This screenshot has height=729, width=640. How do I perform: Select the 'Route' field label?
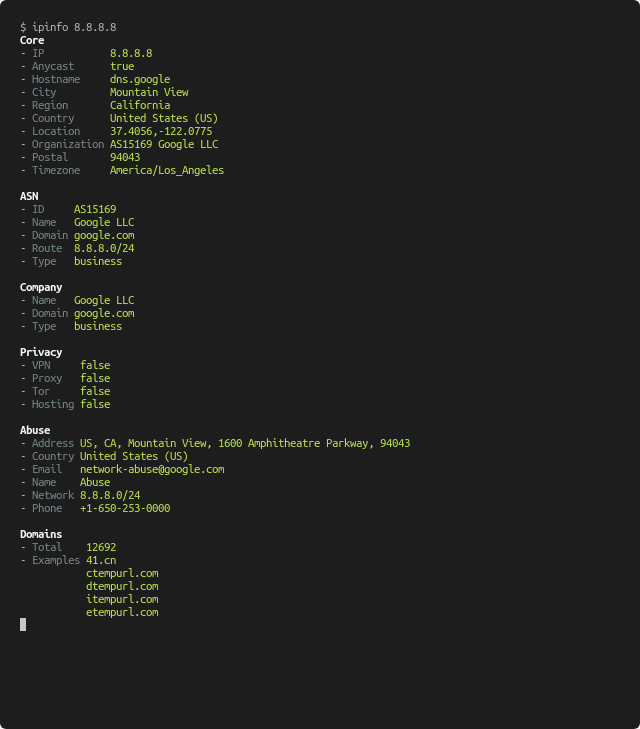click(x=47, y=249)
